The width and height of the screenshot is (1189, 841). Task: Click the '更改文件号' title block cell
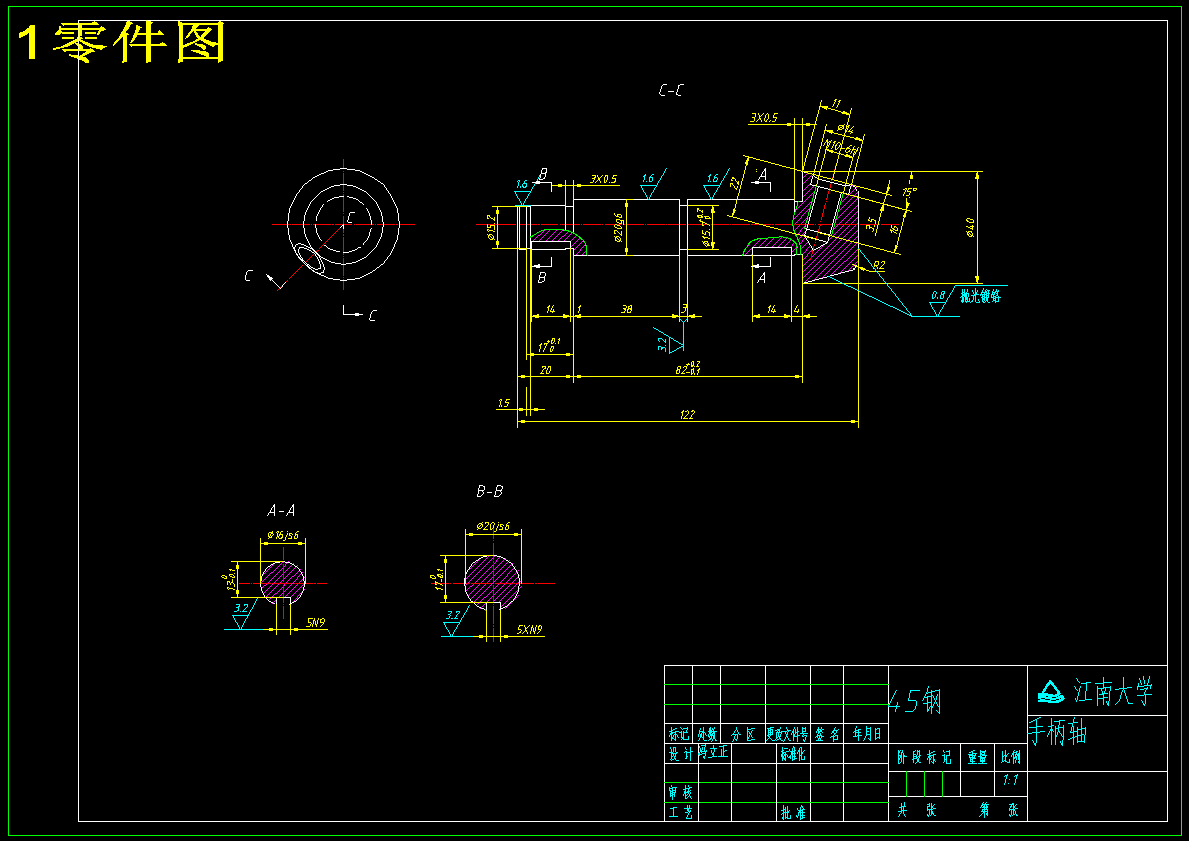pos(788,734)
